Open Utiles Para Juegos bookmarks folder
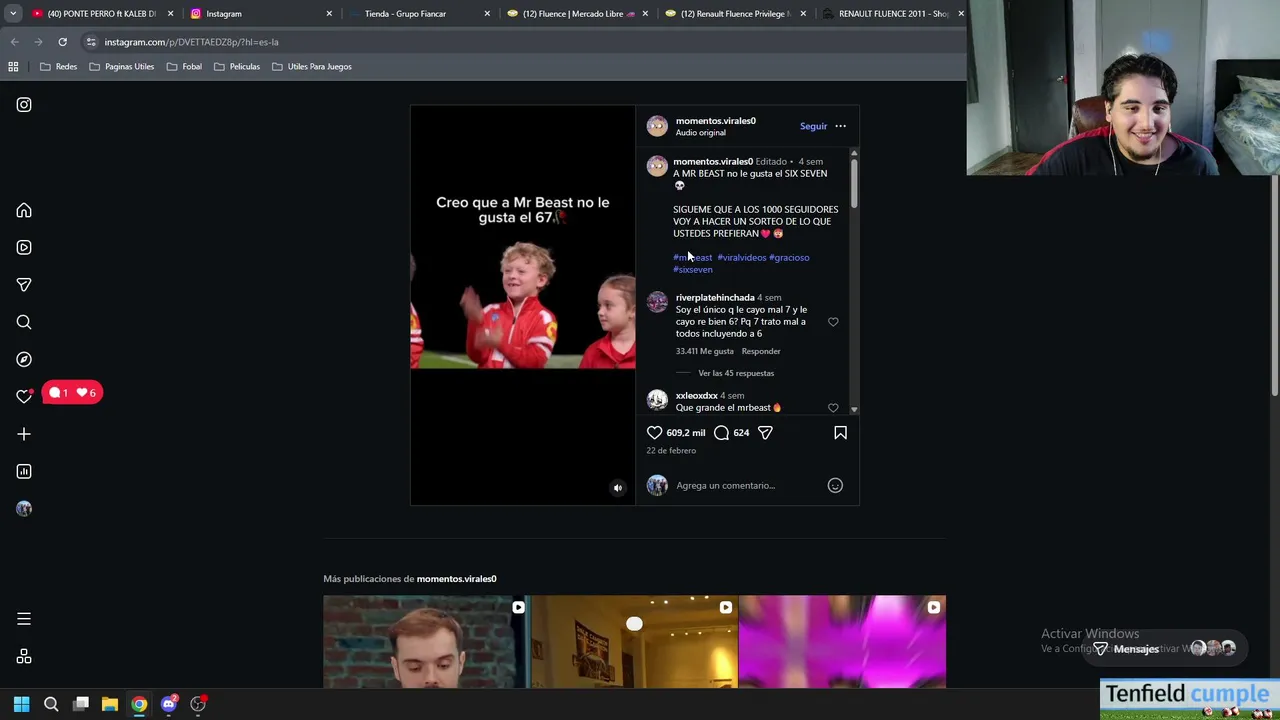 point(311,67)
